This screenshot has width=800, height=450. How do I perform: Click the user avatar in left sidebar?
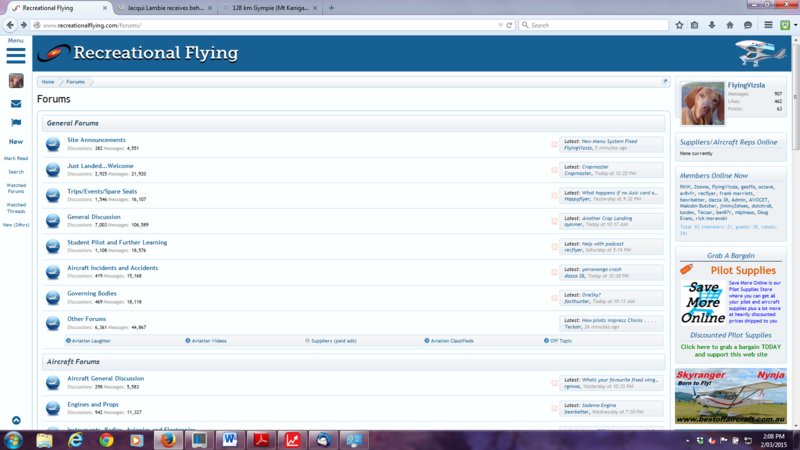[16, 81]
